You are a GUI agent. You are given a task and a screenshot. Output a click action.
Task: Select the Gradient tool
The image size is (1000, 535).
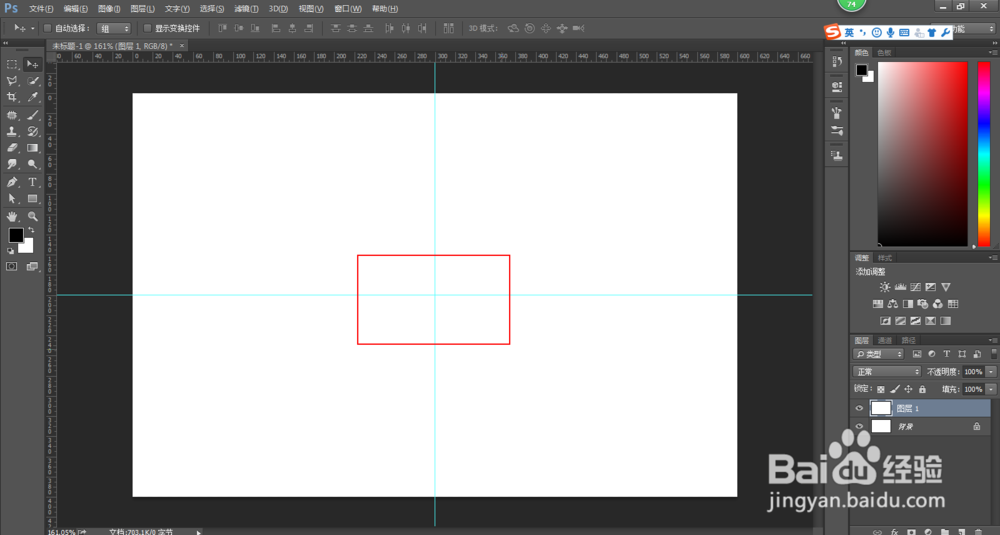pyautogui.click(x=33, y=148)
